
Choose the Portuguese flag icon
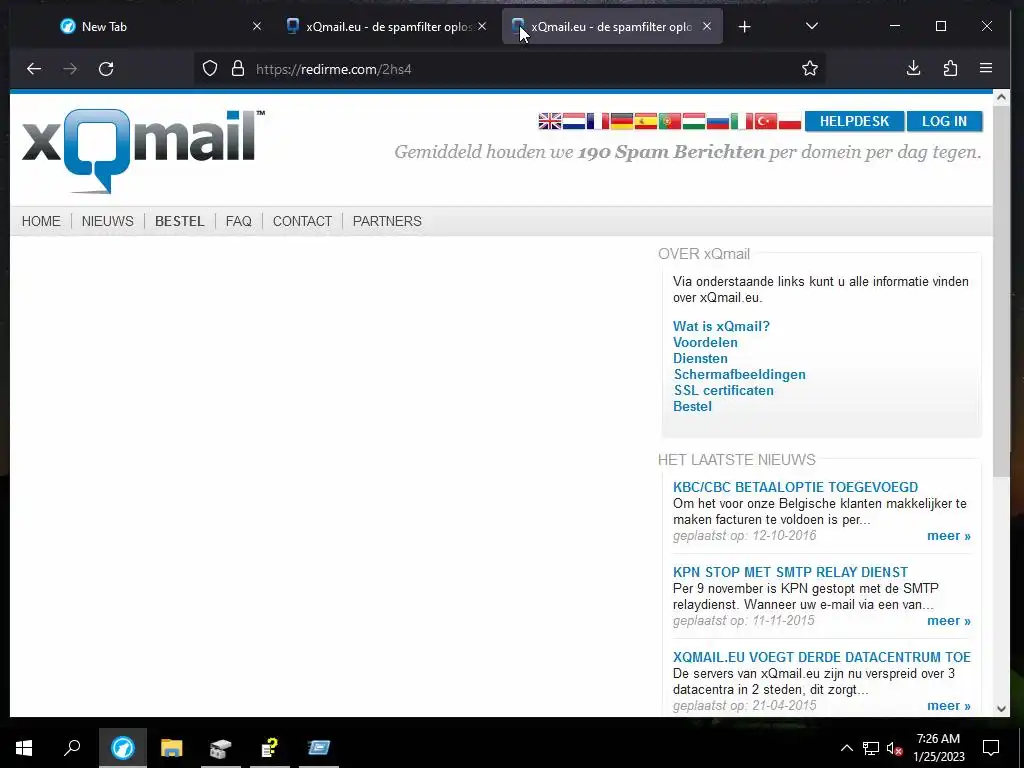[669, 121]
